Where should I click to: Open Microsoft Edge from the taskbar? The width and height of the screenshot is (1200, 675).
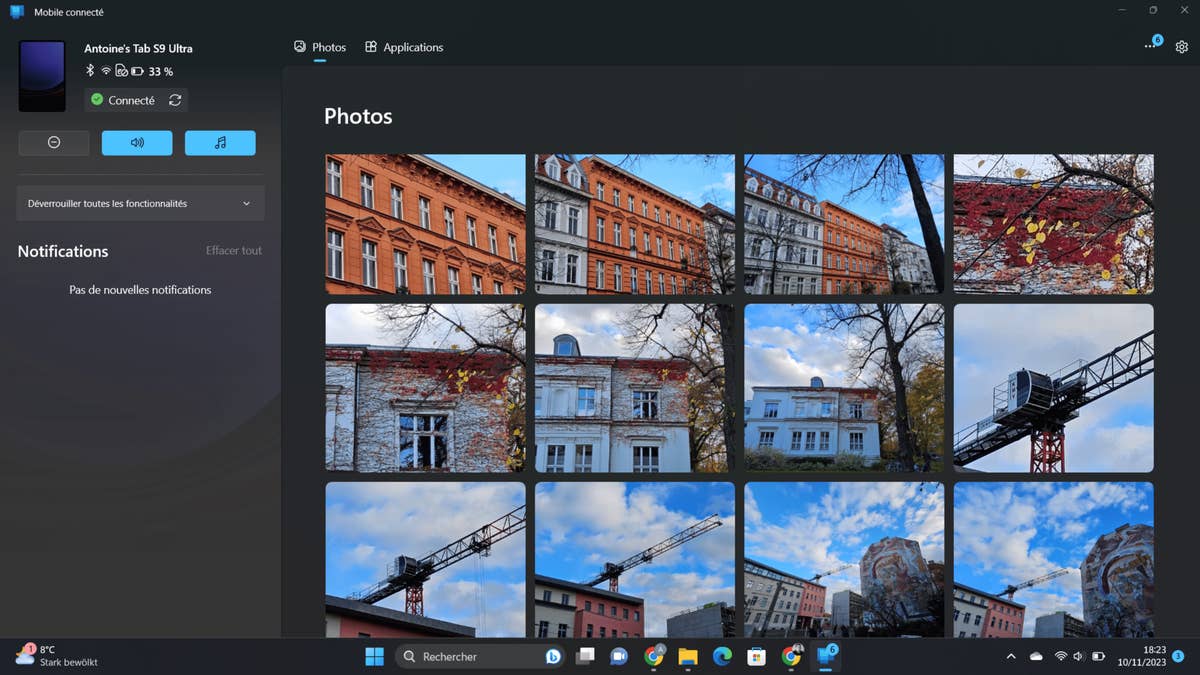pos(722,657)
